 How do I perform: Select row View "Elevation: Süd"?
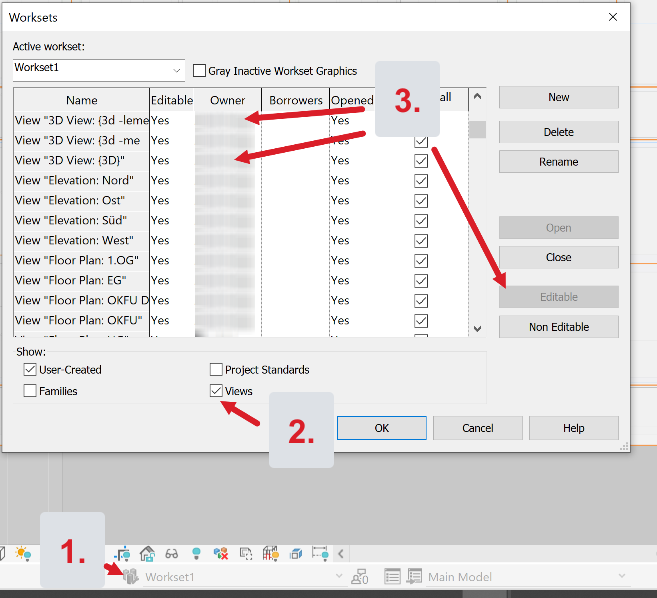[x=82, y=220]
